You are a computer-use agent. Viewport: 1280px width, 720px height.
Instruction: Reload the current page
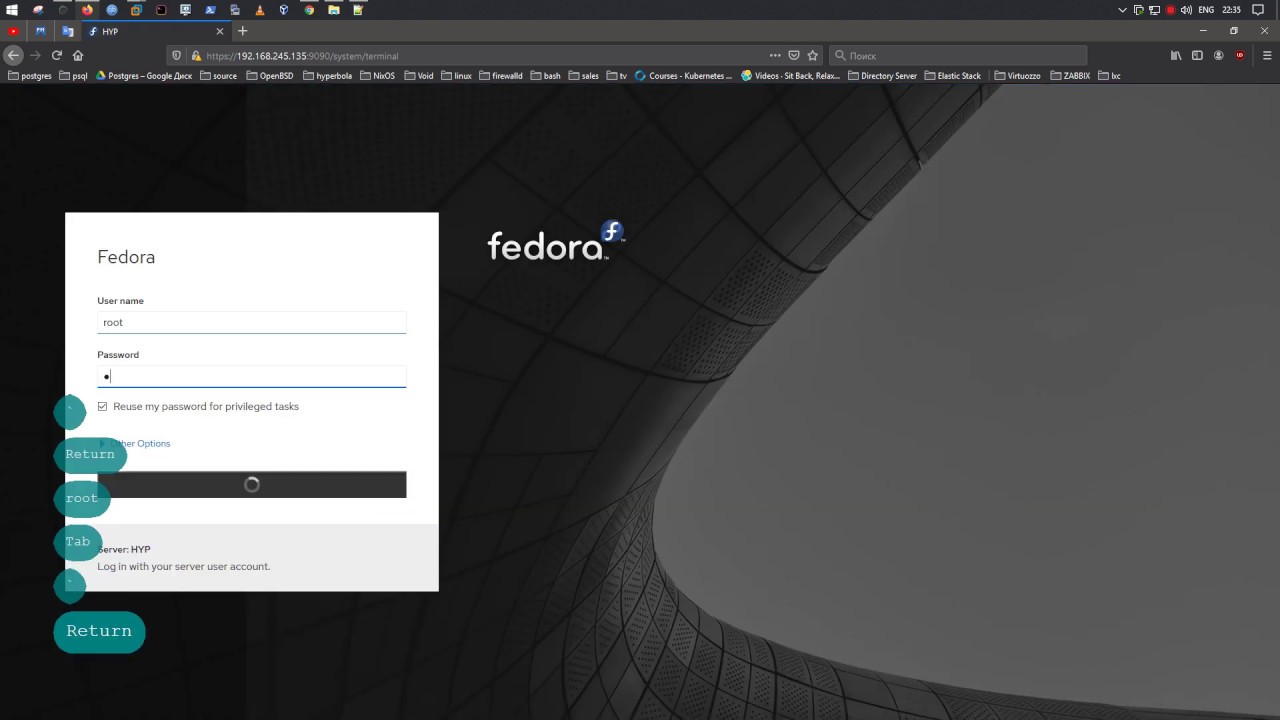click(56, 55)
